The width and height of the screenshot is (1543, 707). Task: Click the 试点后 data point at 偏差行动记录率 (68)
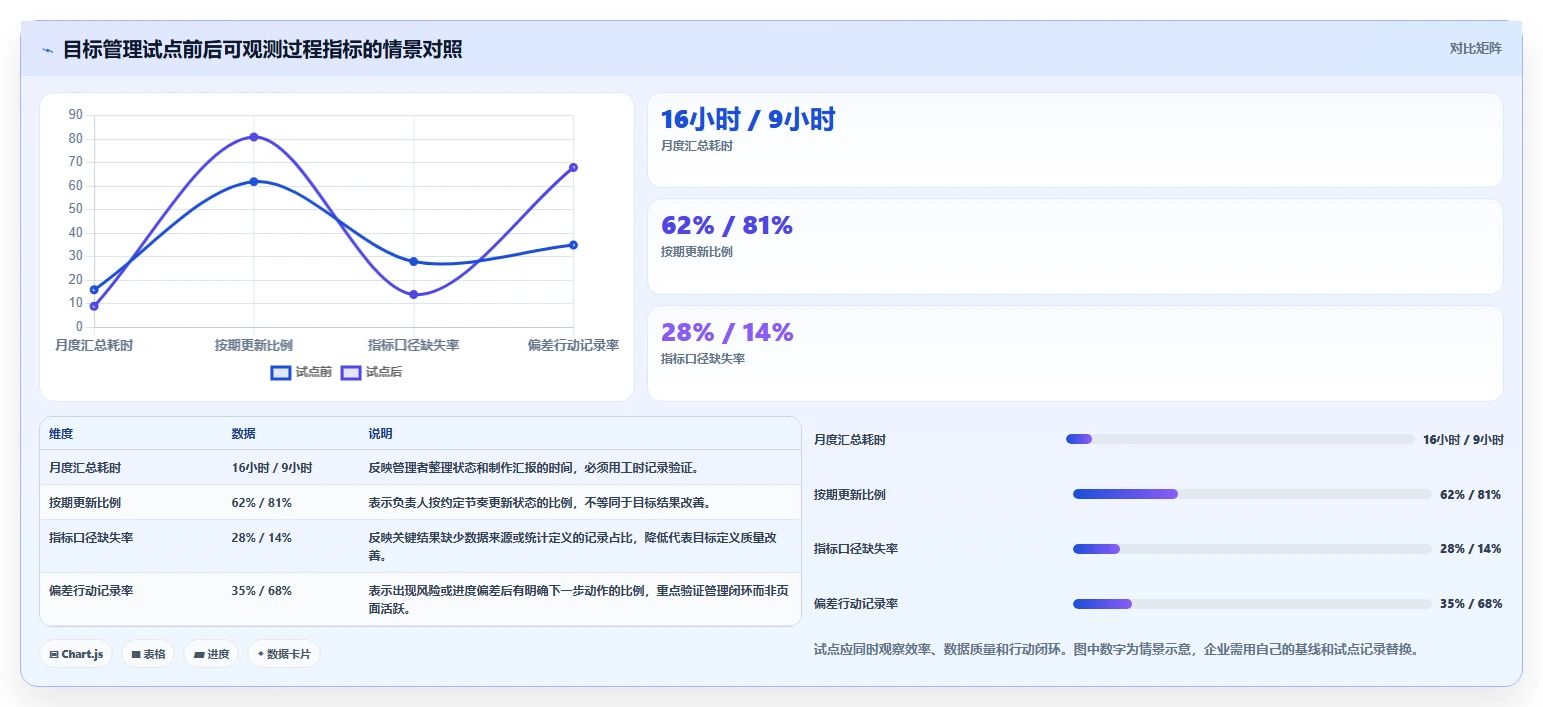tap(573, 167)
